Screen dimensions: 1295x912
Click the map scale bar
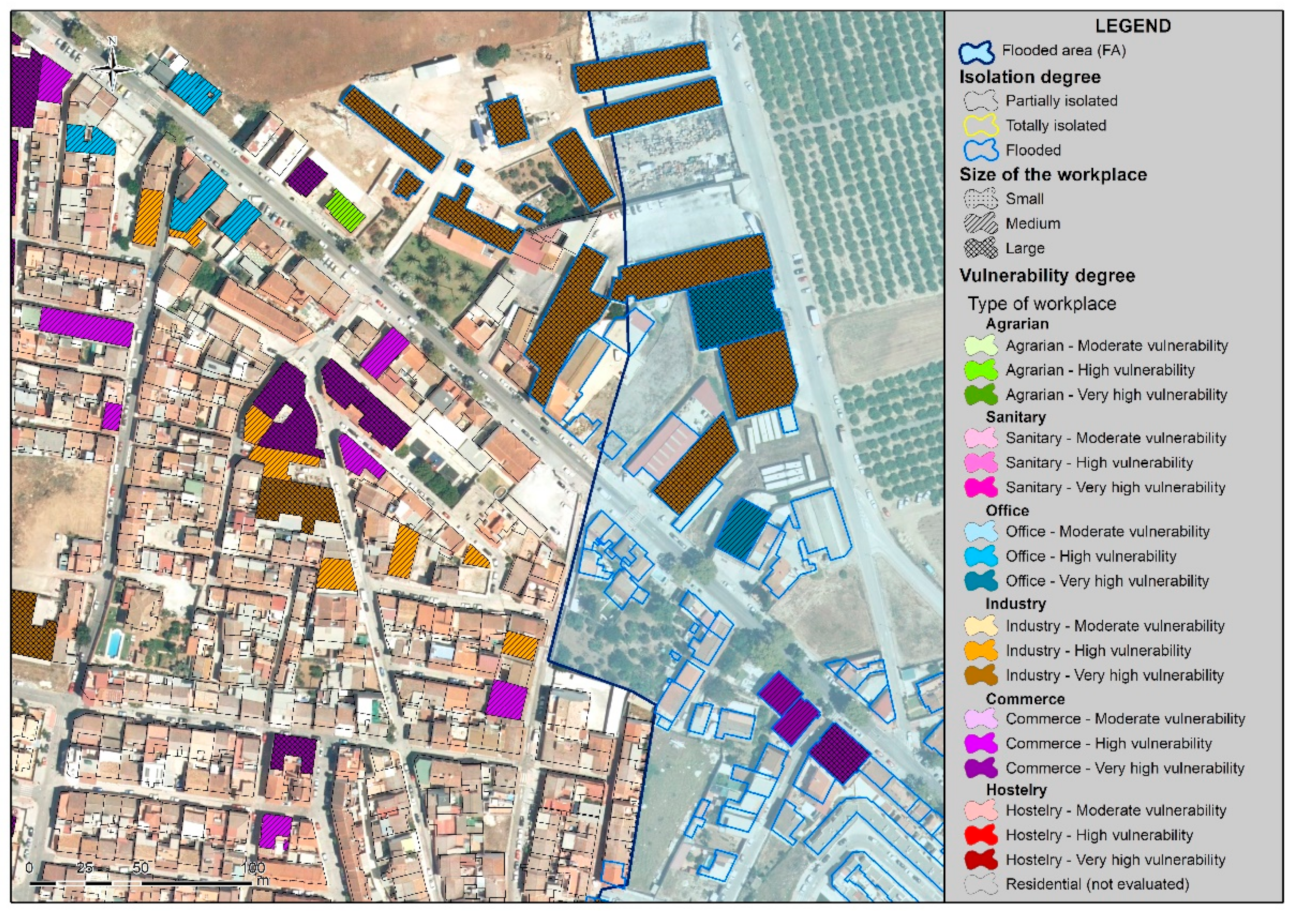click(140, 880)
